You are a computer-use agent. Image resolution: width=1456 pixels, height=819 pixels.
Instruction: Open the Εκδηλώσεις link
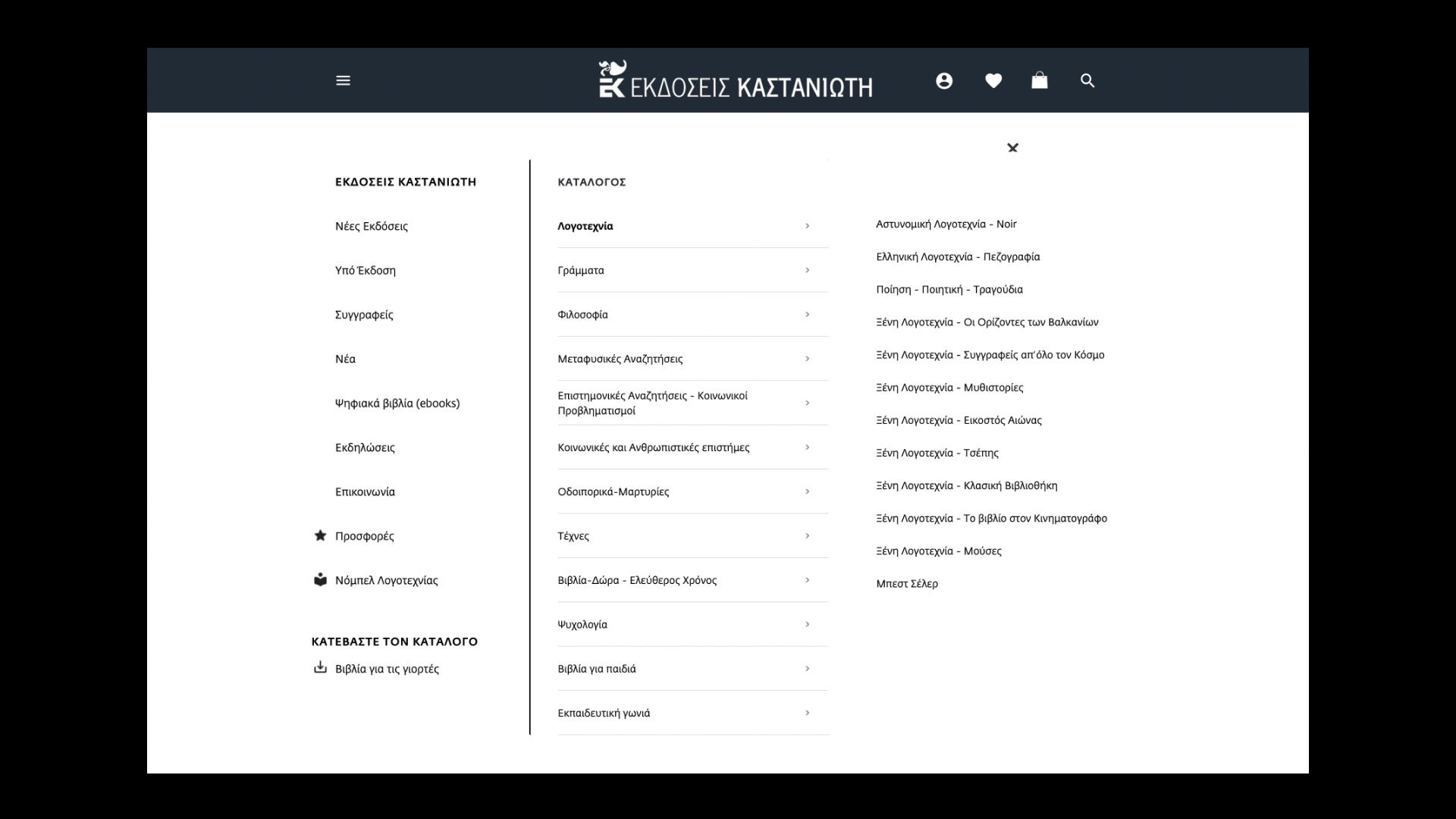[365, 447]
